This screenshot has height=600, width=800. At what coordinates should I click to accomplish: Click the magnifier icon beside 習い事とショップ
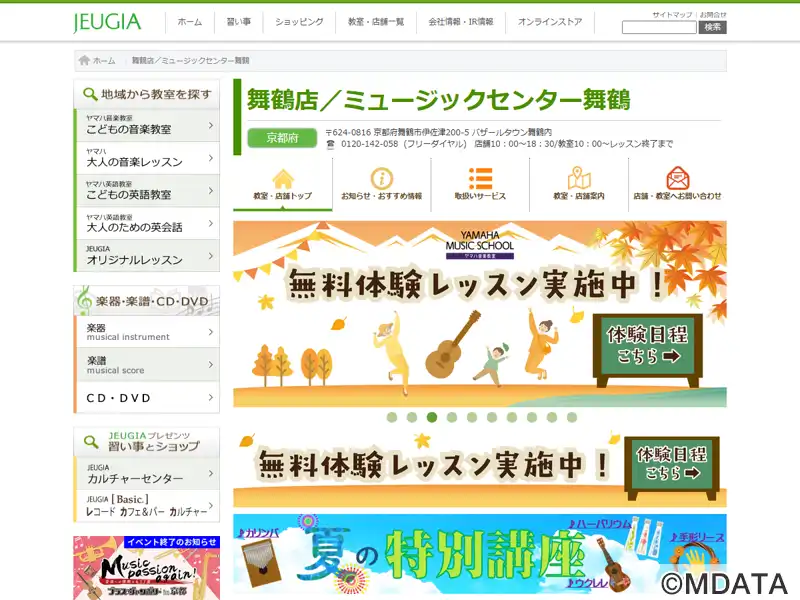tap(91, 442)
